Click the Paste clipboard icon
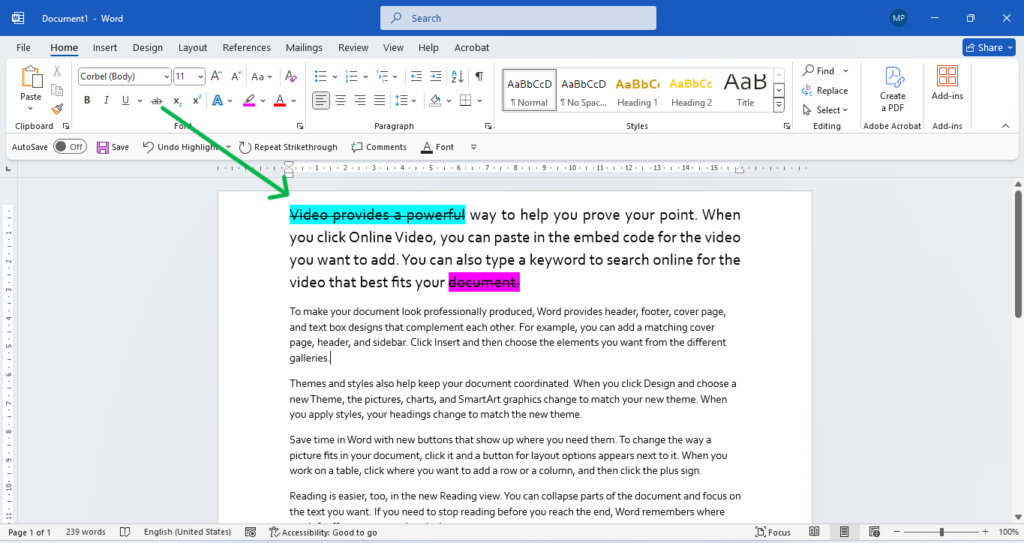 click(31, 77)
